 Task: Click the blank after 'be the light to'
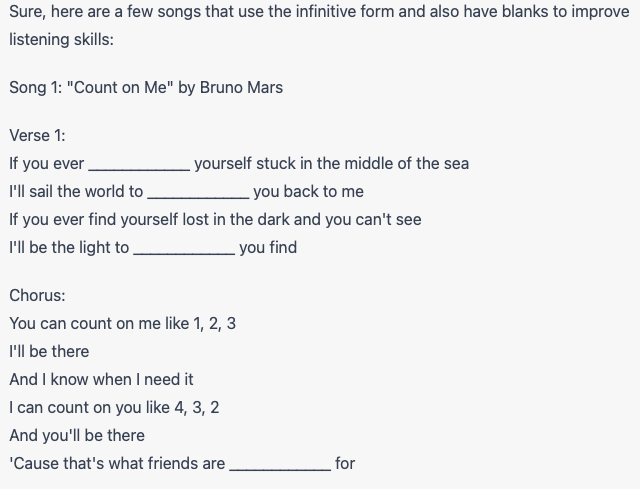(x=184, y=248)
